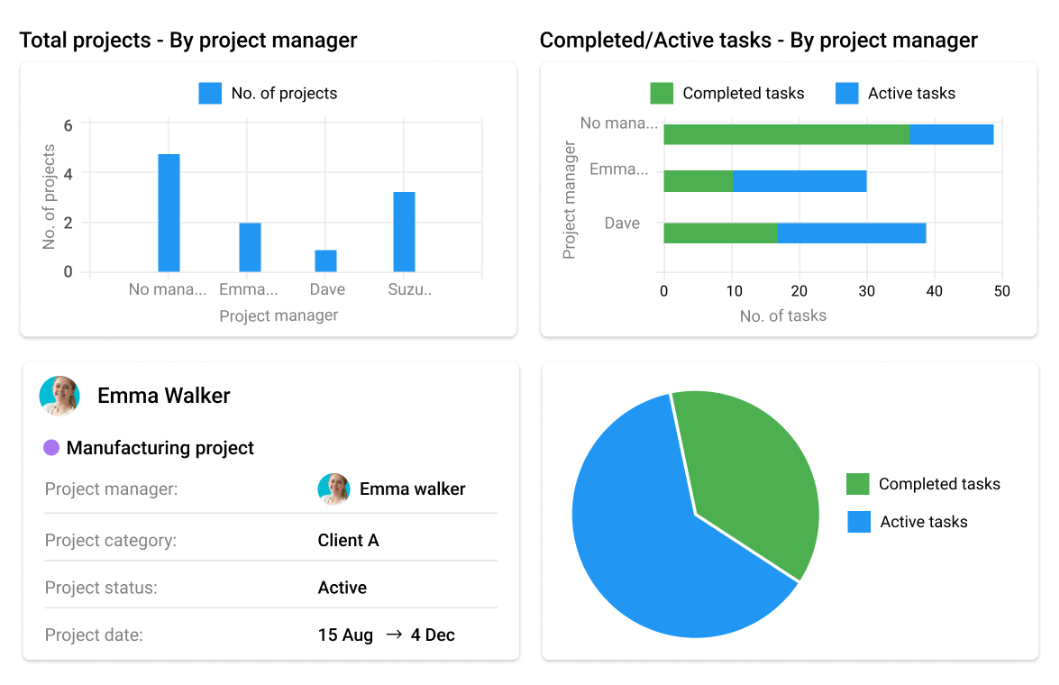
Task: Click the small Emma walker avatar beside Project manager
Action: click(334, 489)
